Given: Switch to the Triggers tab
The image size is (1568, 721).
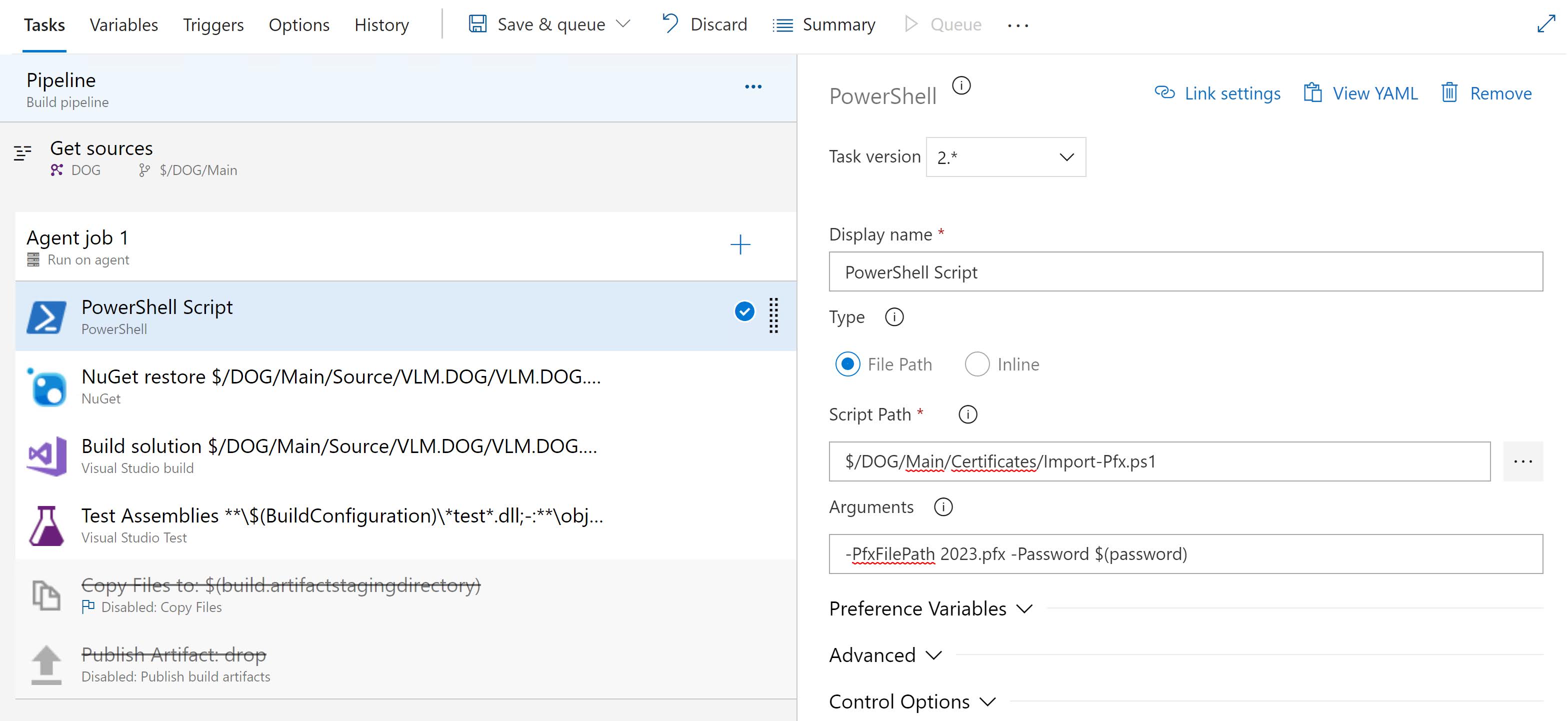Looking at the screenshot, I should [213, 25].
